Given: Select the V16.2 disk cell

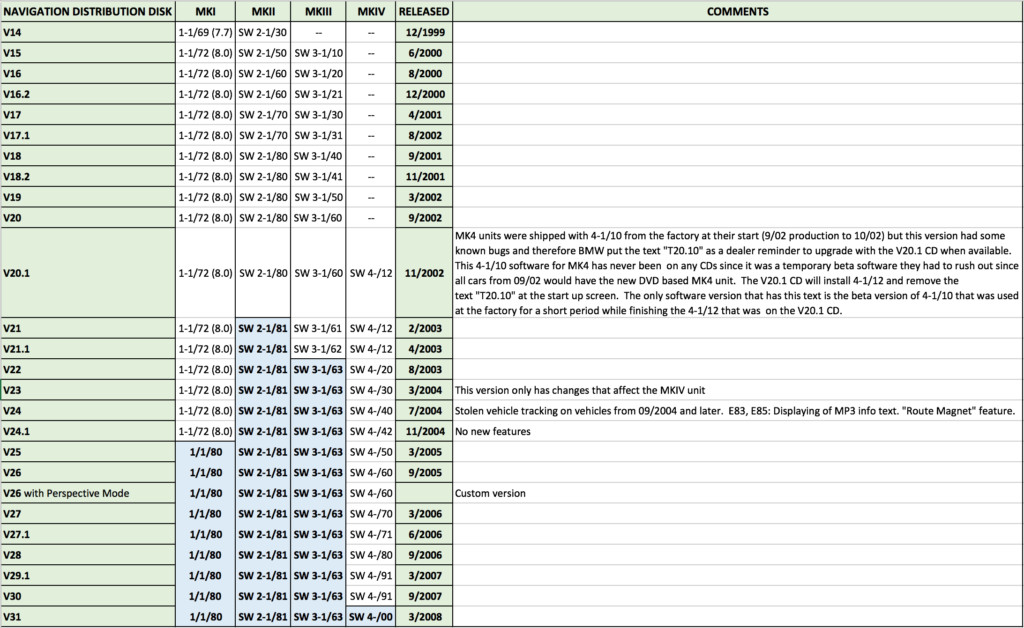Looking at the screenshot, I should click(x=88, y=94).
